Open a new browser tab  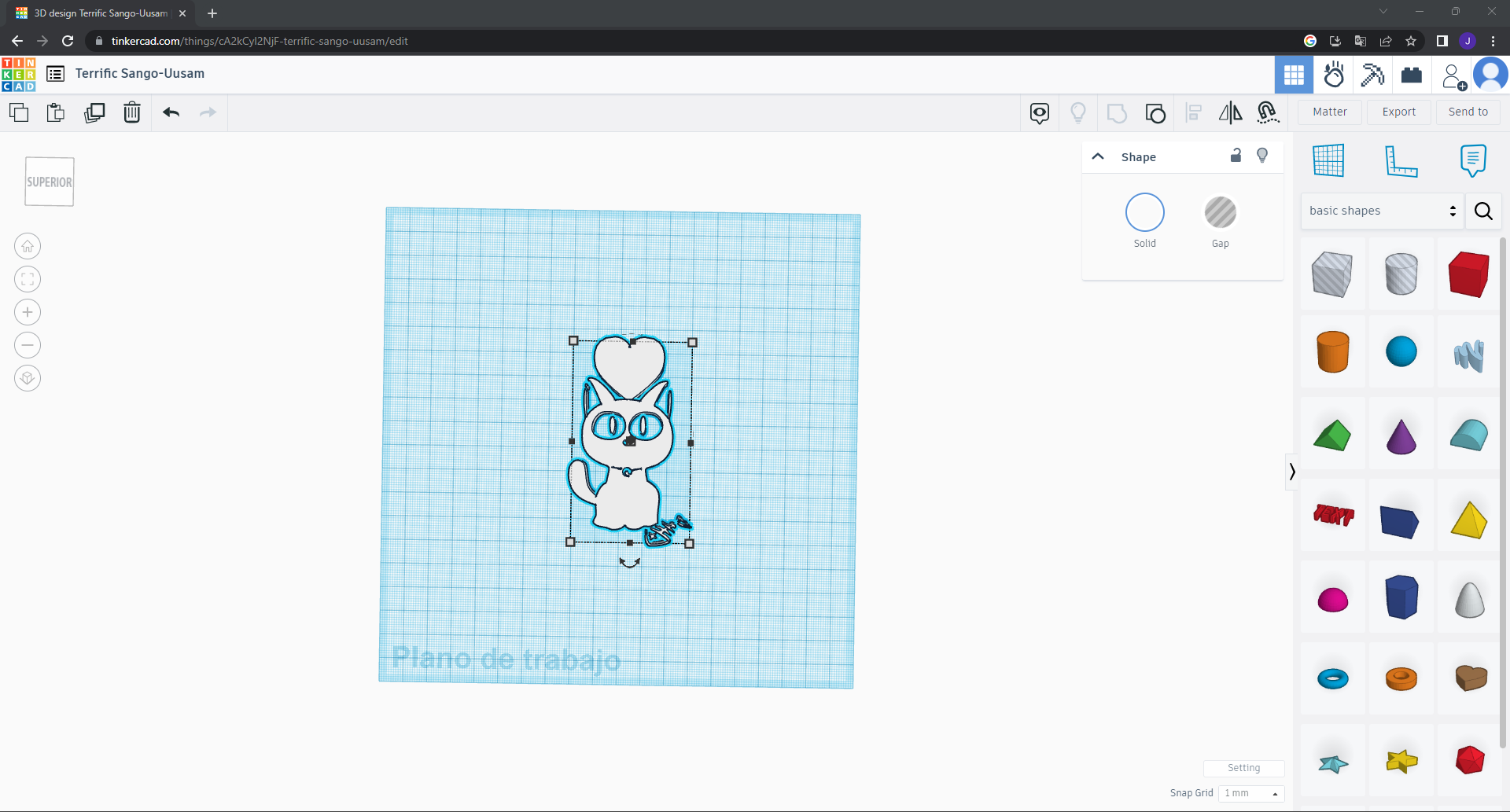[212, 13]
